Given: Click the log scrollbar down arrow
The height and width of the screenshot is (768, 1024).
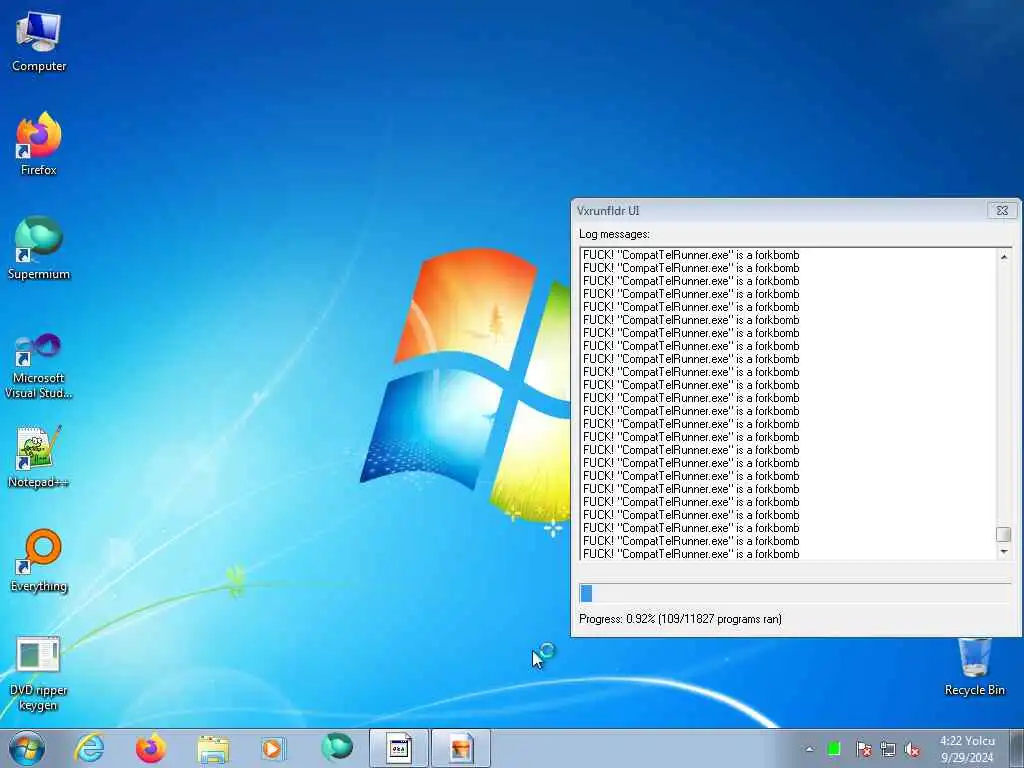Looking at the screenshot, I should pos(1004,552).
